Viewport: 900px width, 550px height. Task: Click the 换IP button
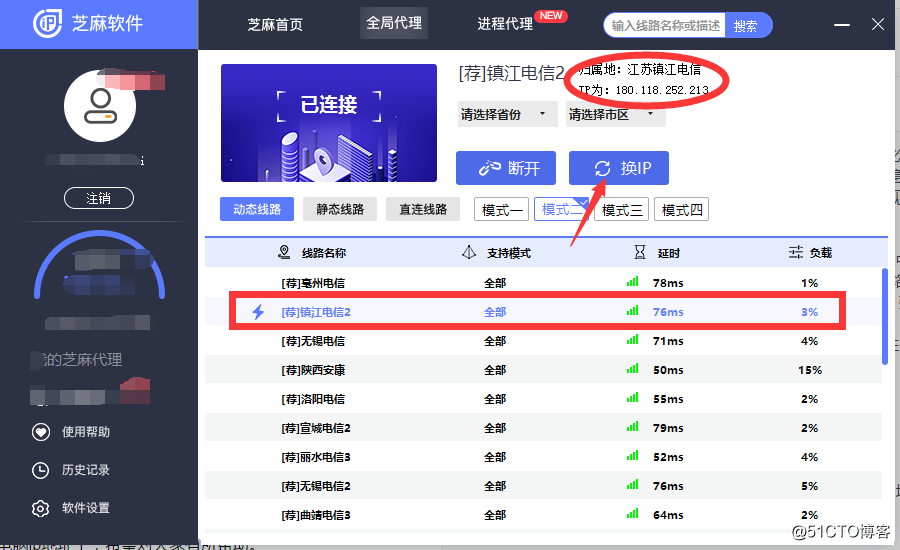[619, 168]
